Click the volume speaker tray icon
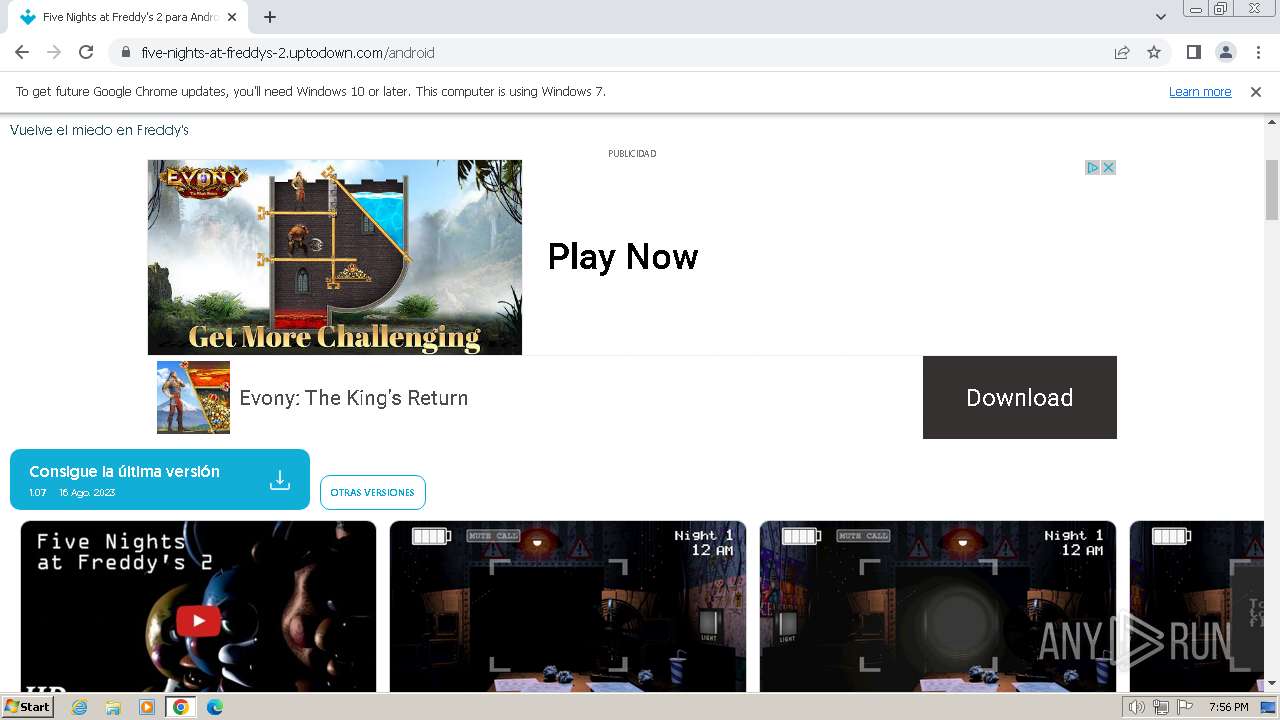Image resolution: width=1280 pixels, height=720 pixels. [1136, 707]
